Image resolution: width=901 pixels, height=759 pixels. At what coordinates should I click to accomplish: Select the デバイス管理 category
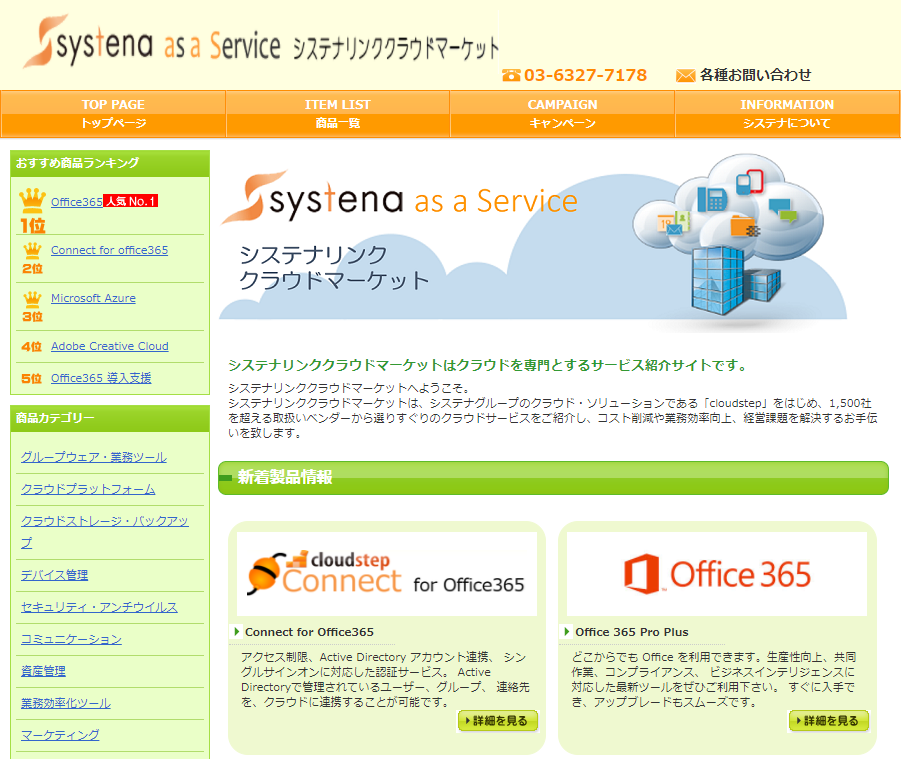tap(55, 575)
